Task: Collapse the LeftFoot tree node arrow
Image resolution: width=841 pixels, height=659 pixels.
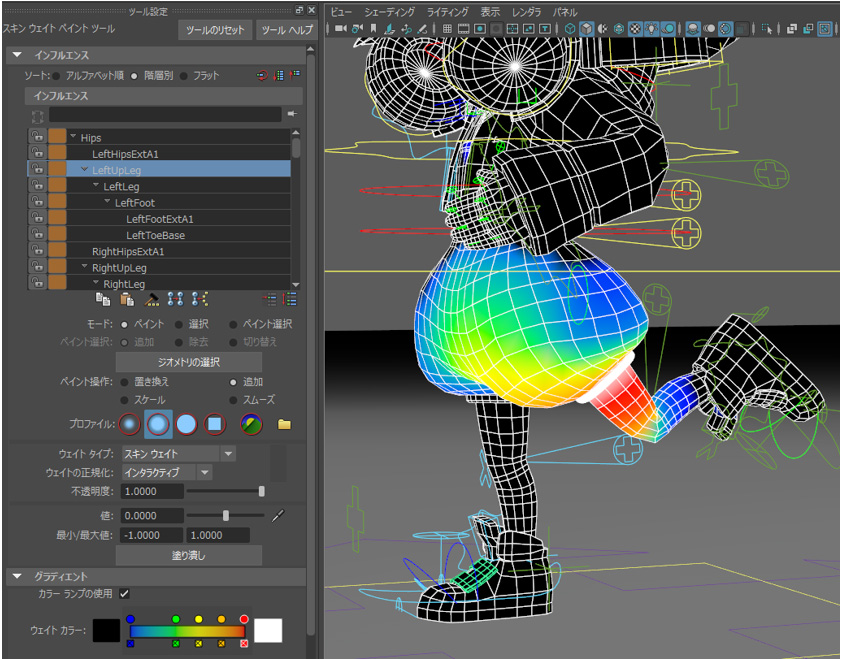Action: pos(107,201)
